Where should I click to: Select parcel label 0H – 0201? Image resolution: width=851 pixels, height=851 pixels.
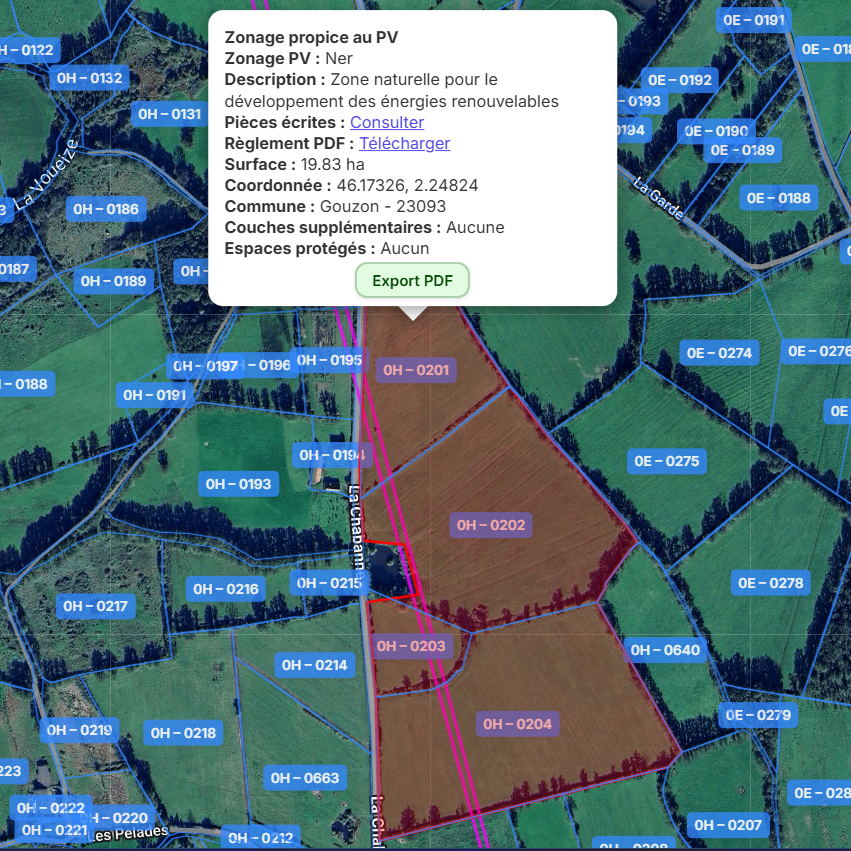[x=416, y=370]
